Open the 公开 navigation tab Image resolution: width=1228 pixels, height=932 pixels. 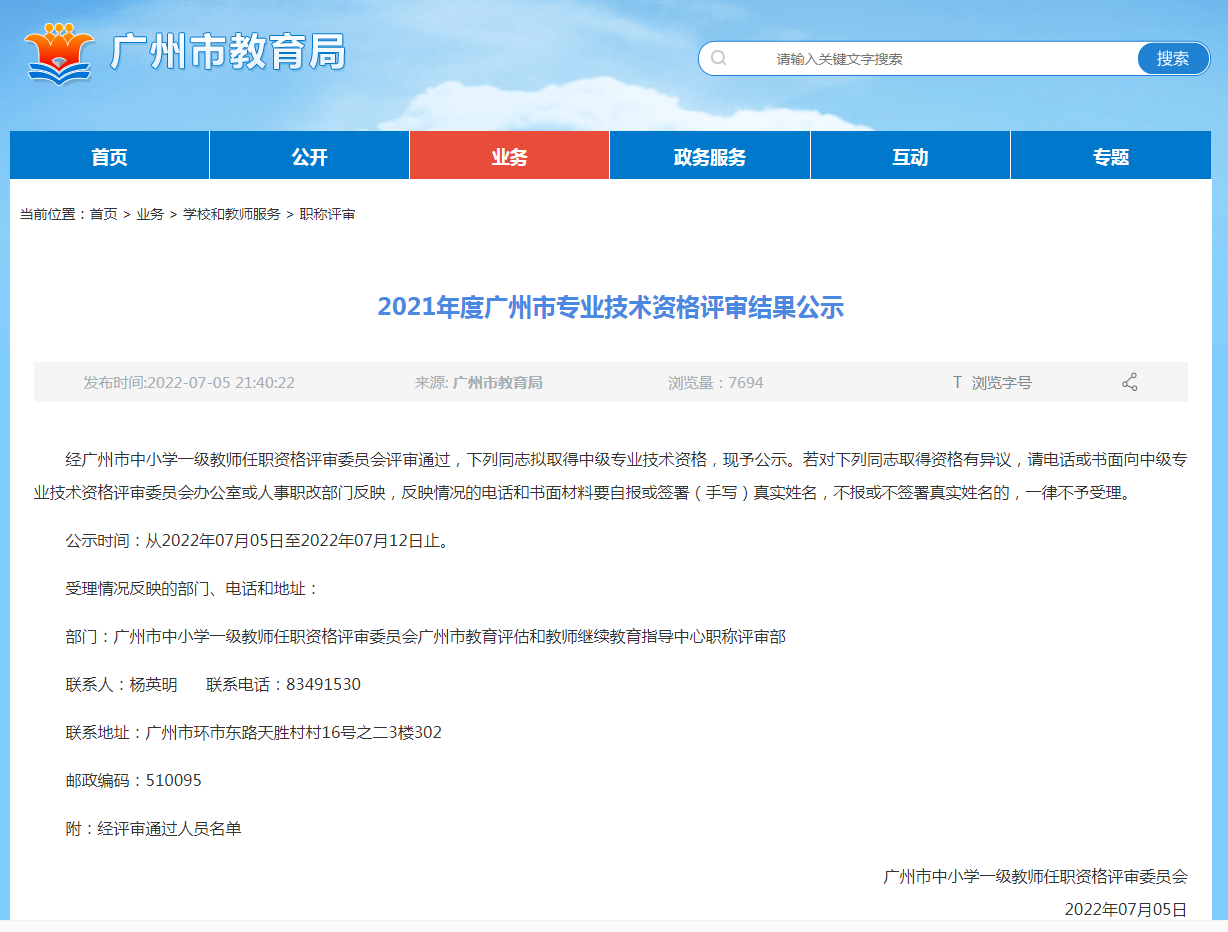coord(310,156)
